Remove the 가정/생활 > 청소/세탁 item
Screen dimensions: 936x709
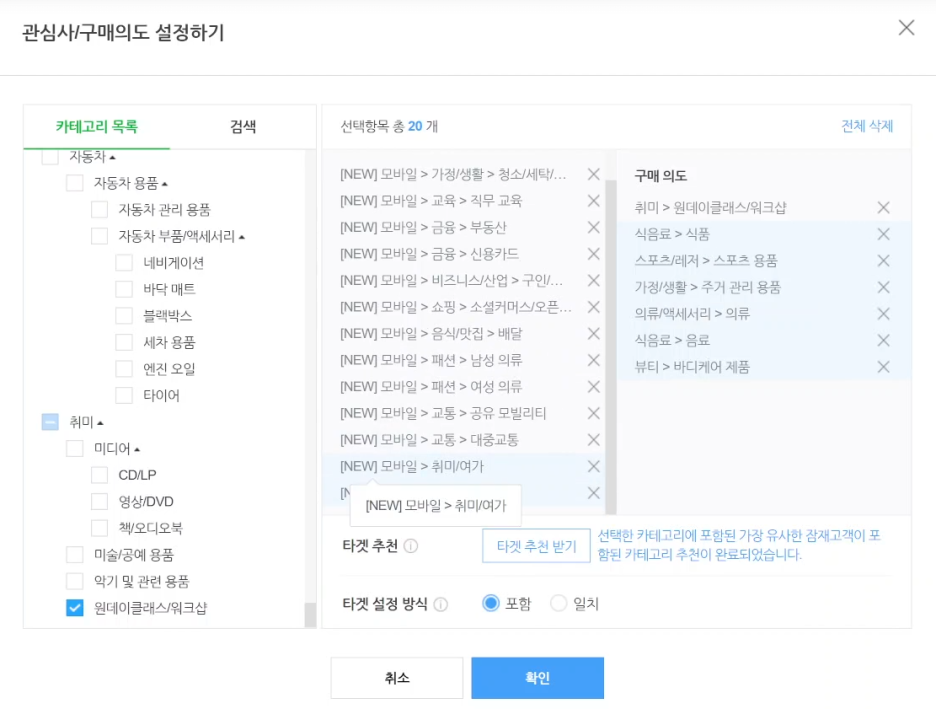(x=593, y=174)
